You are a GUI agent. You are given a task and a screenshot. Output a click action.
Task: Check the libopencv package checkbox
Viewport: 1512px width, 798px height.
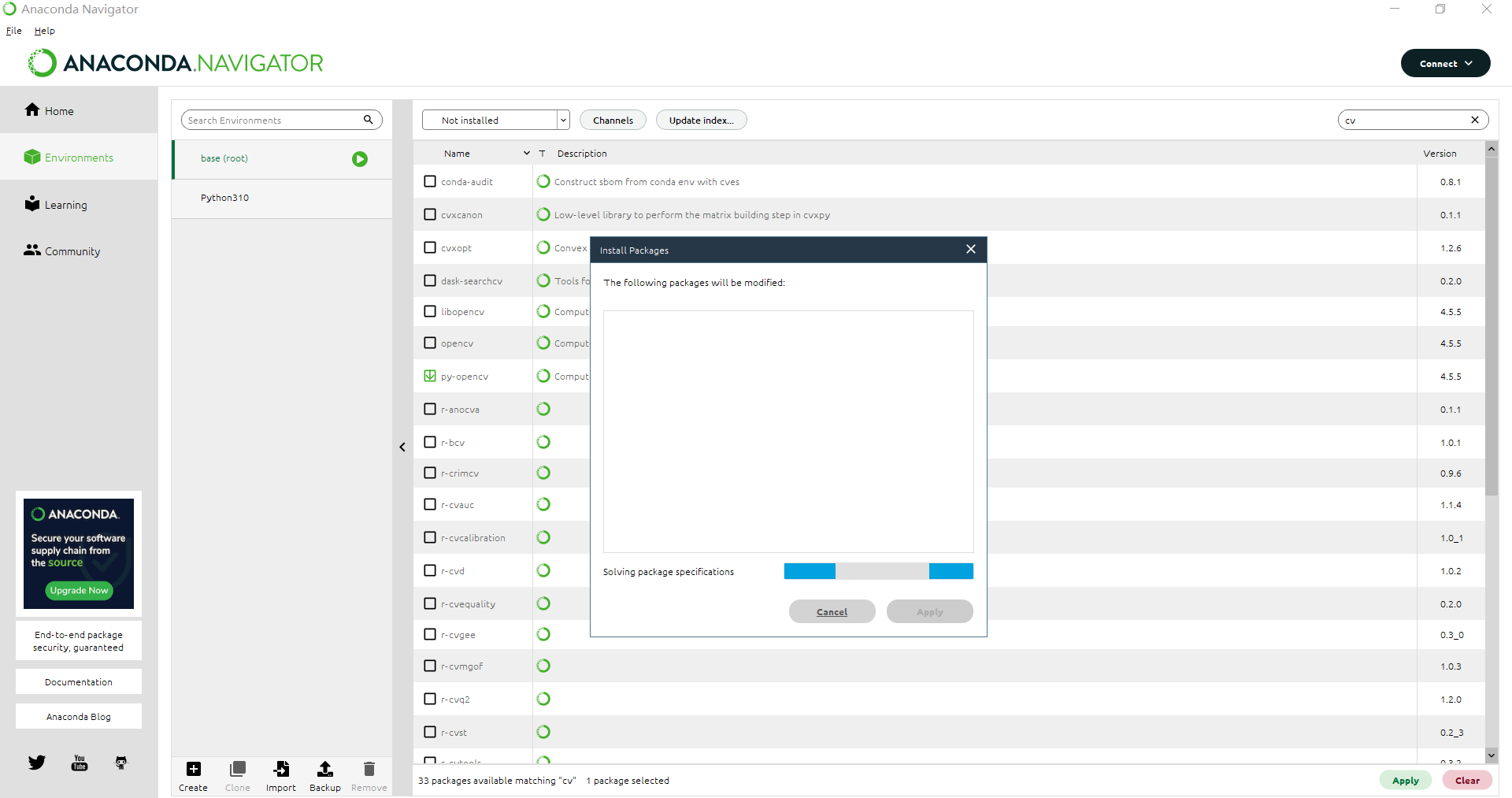(x=430, y=311)
